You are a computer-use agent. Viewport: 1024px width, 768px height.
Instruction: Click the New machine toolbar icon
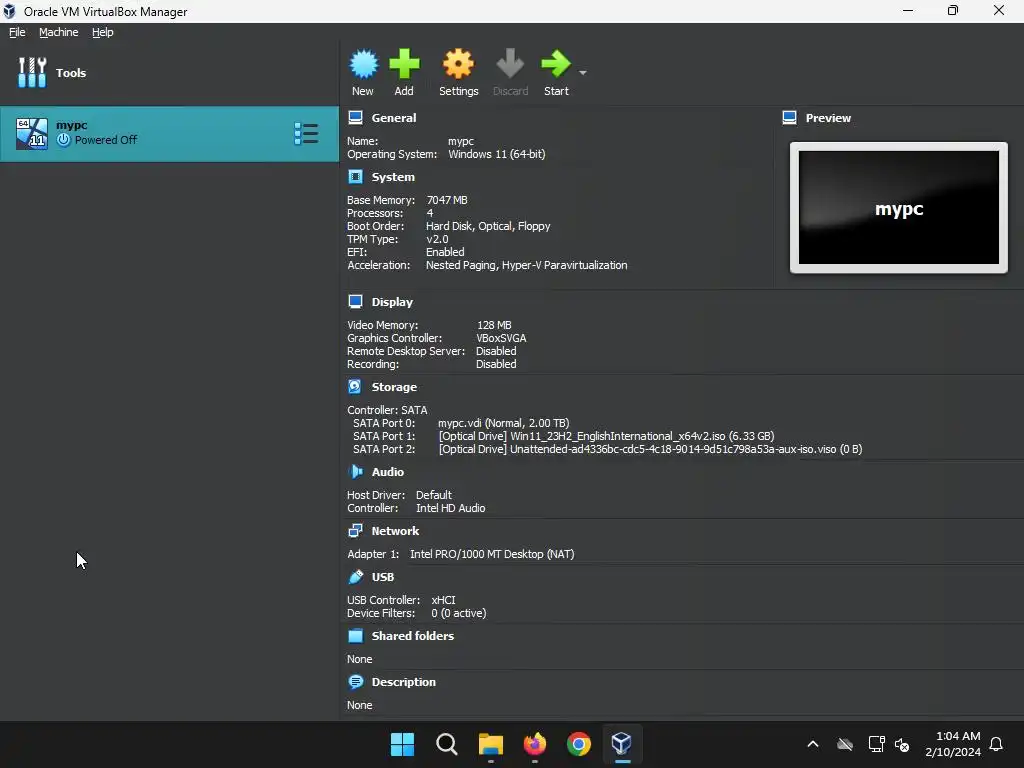pos(363,64)
